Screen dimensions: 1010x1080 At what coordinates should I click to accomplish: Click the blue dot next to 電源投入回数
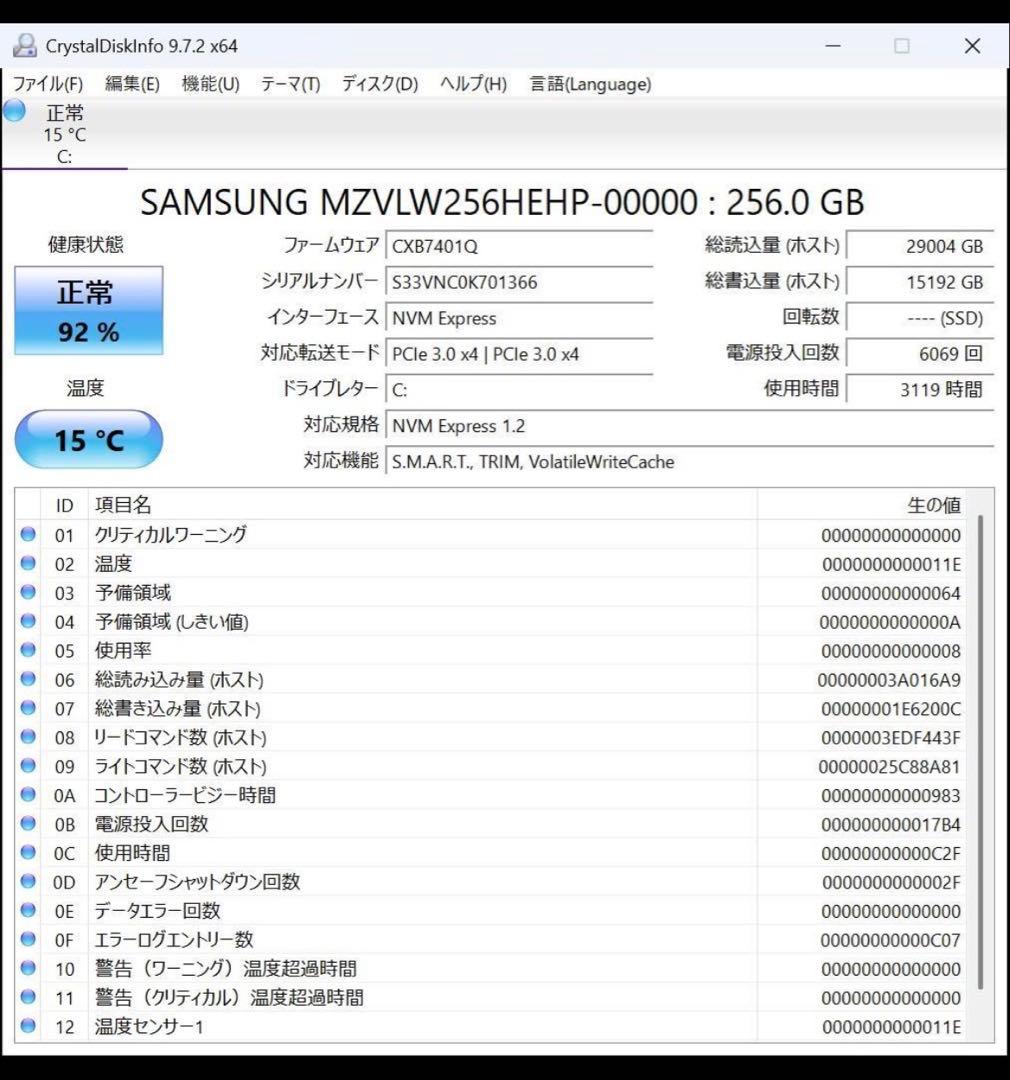[29, 824]
